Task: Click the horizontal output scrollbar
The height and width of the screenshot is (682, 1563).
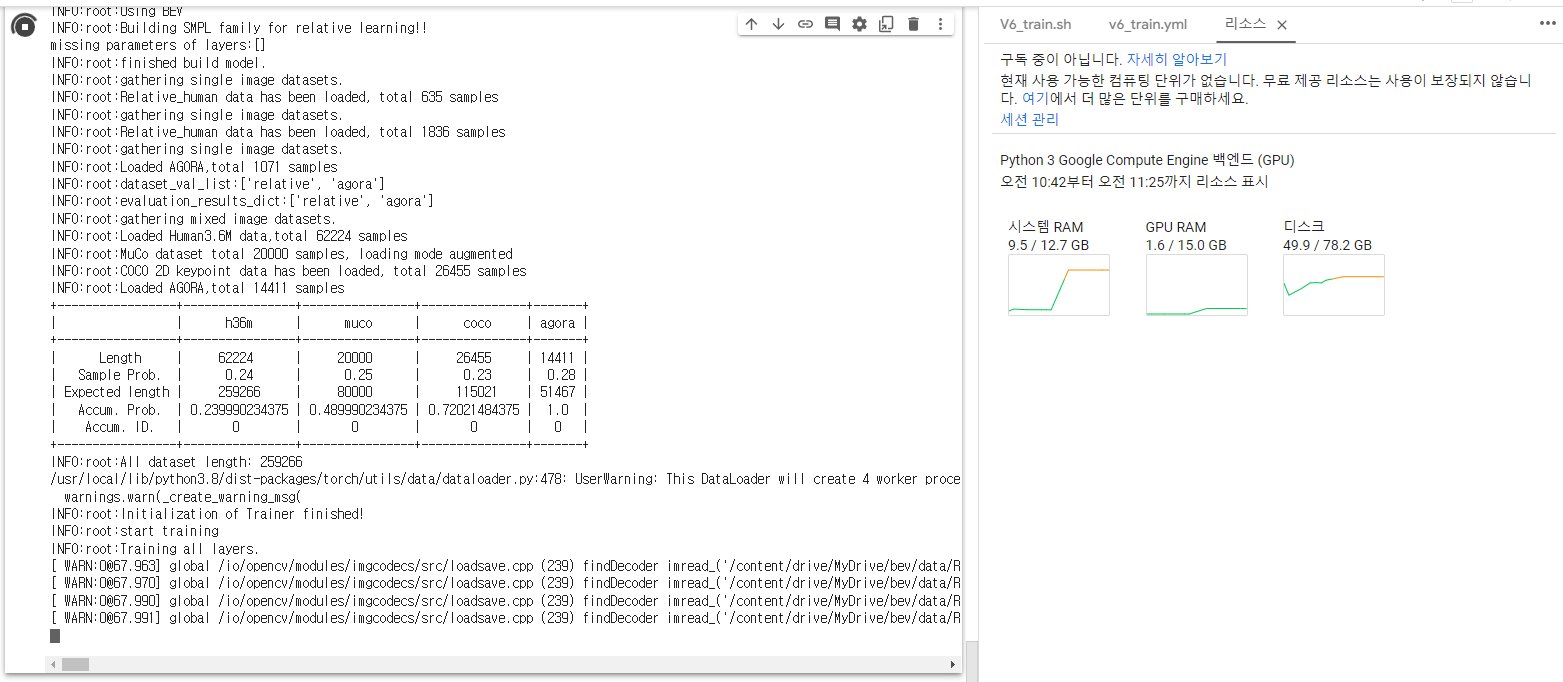Action: (x=75, y=664)
